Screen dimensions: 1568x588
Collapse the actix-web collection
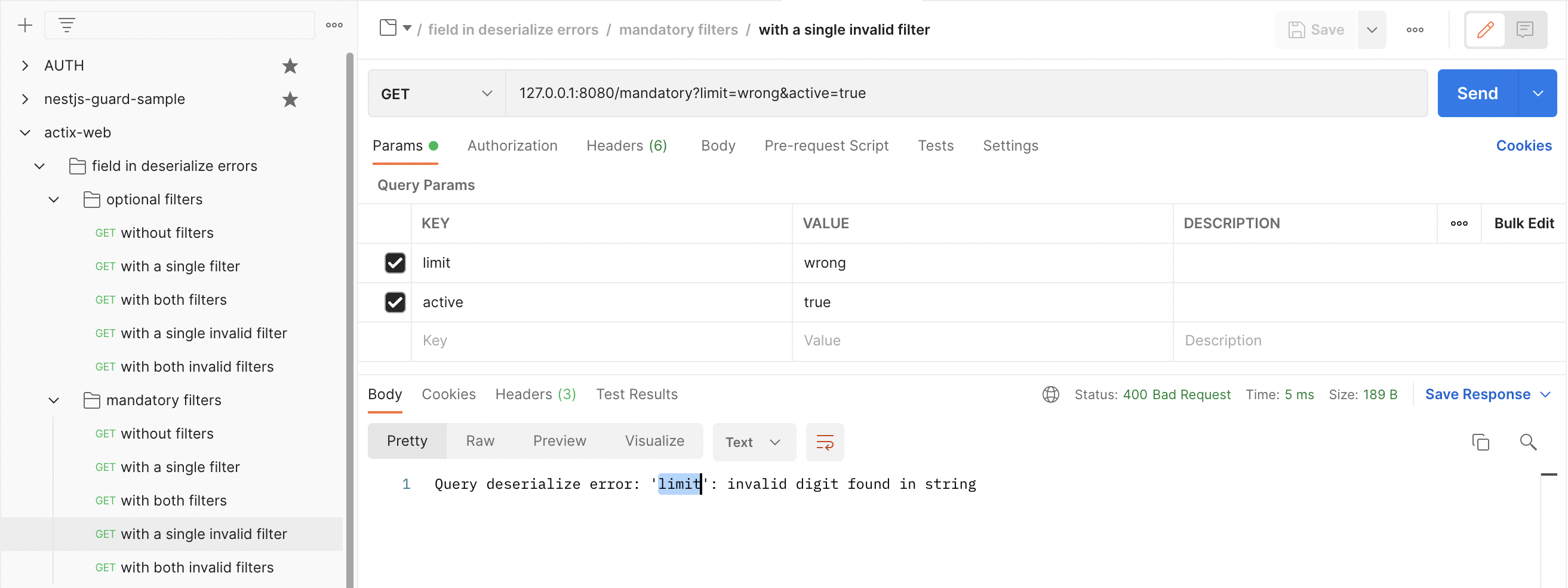click(25, 133)
